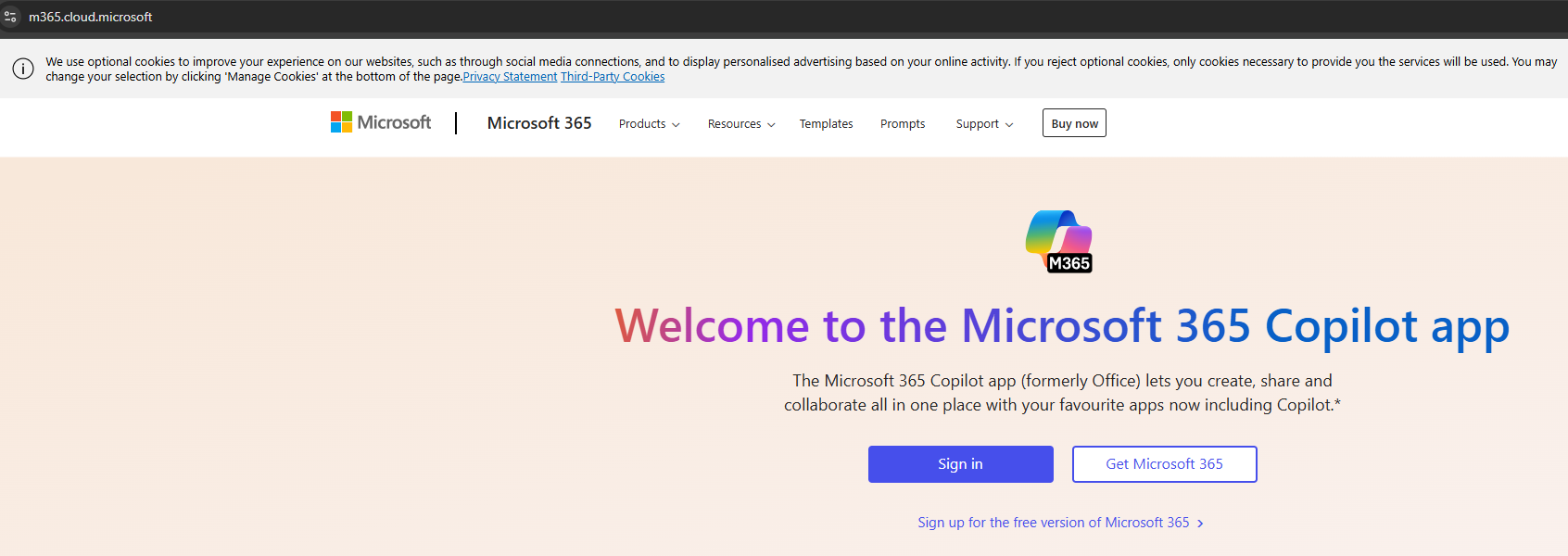The height and width of the screenshot is (556, 1568).
Task: Expand the Resources dropdown menu
Action: 741,123
